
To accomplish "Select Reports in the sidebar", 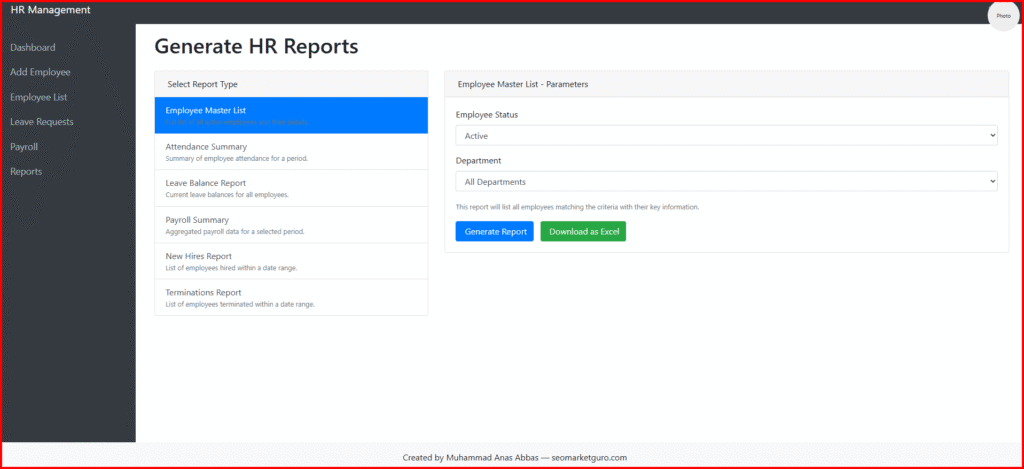I will coord(26,172).
